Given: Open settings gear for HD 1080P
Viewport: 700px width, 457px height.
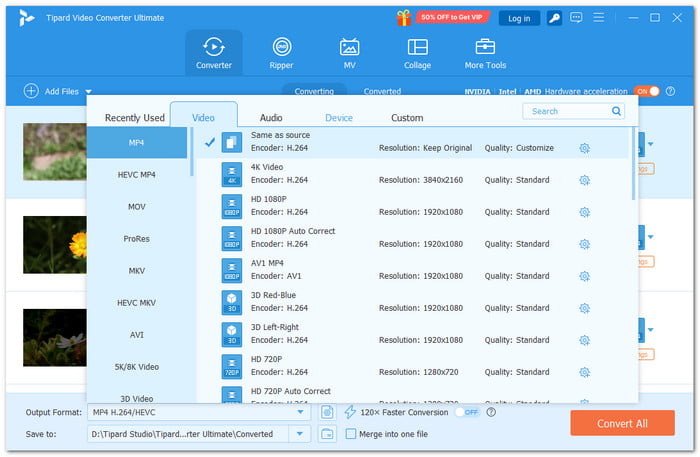Looking at the screenshot, I should tap(584, 212).
